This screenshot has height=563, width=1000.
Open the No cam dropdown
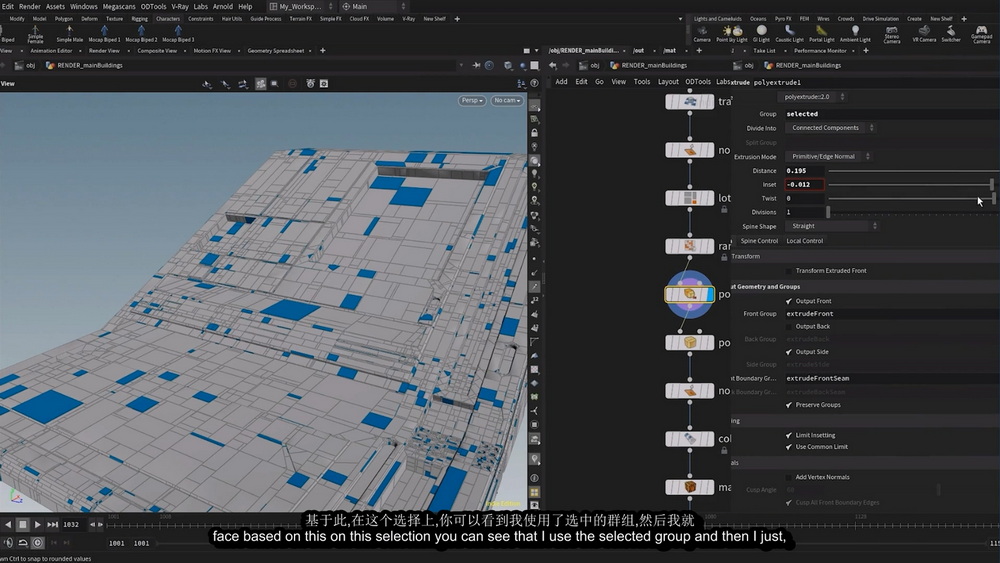pyautogui.click(x=507, y=101)
